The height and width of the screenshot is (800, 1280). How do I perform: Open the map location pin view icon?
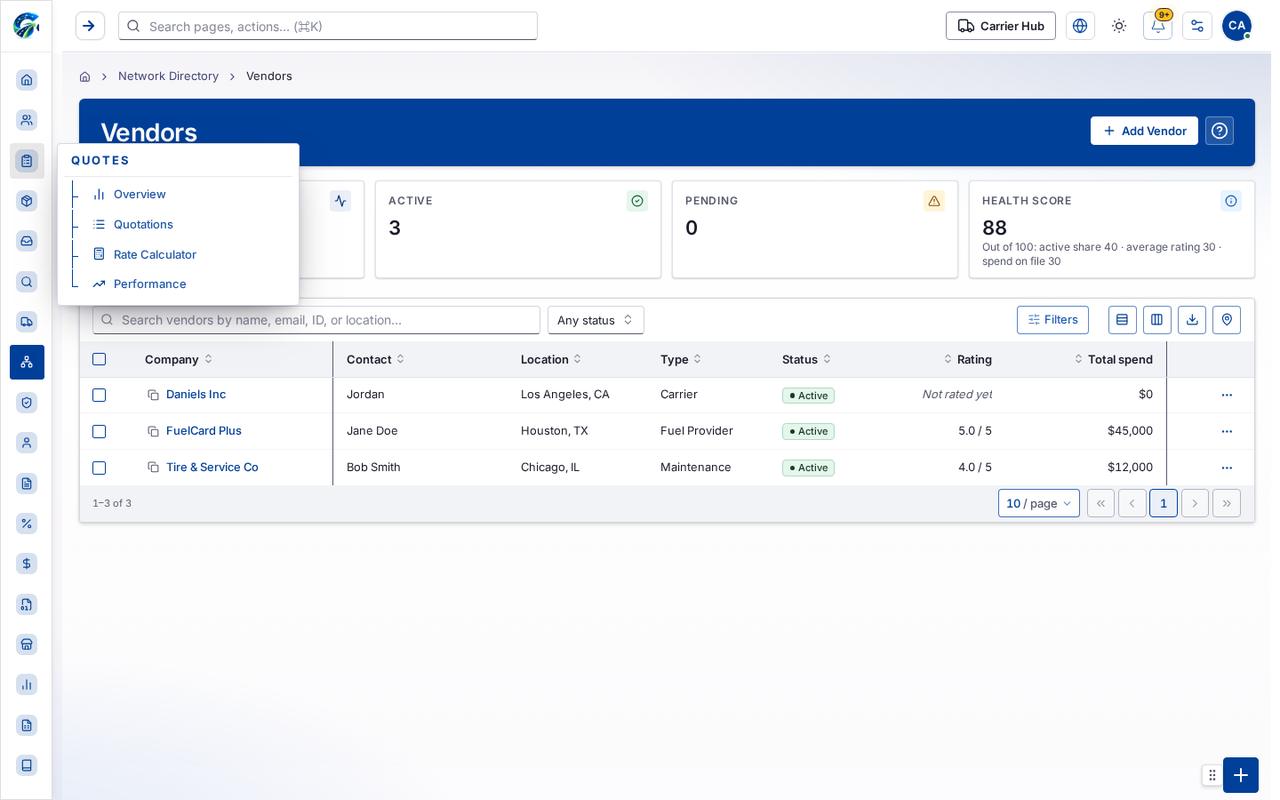(1227, 320)
